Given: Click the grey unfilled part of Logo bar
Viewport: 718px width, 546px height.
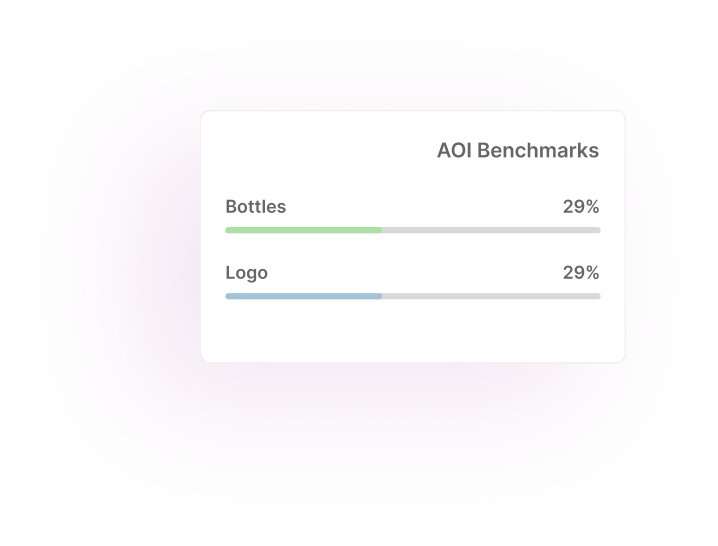Looking at the screenshot, I should point(491,296).
